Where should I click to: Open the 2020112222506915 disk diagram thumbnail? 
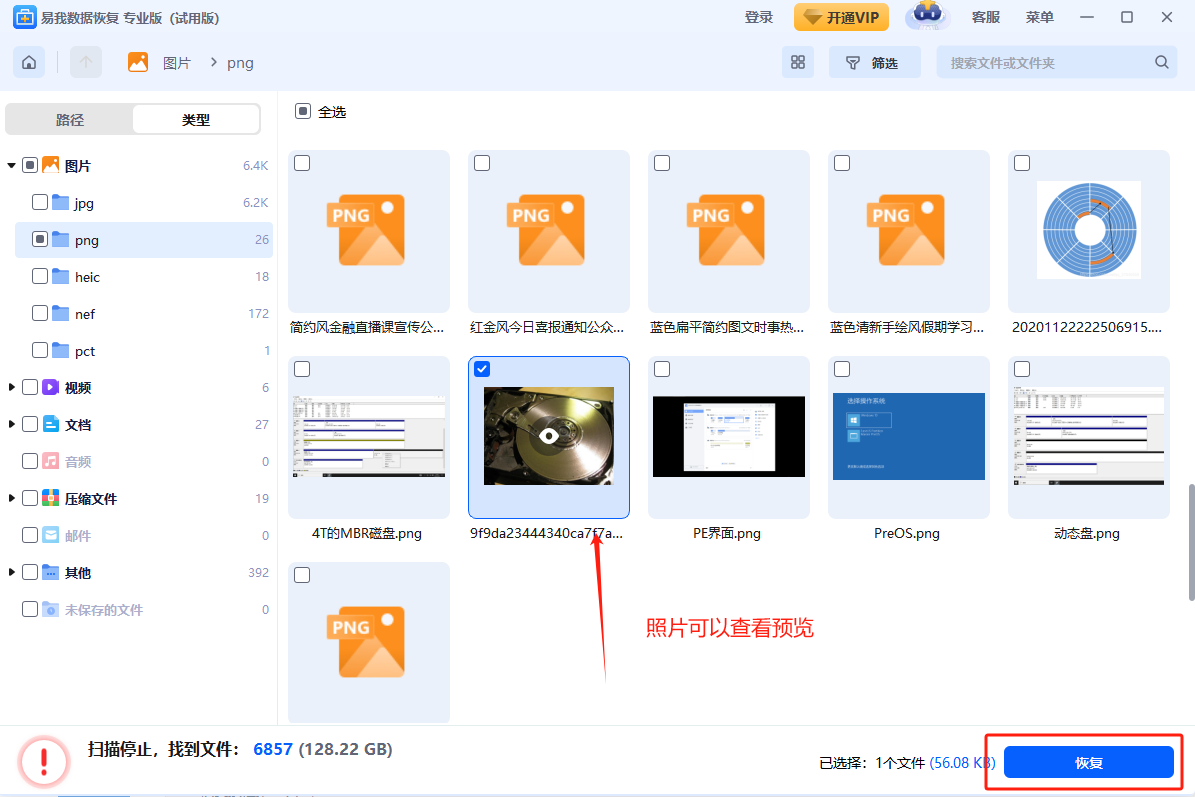1089,230
